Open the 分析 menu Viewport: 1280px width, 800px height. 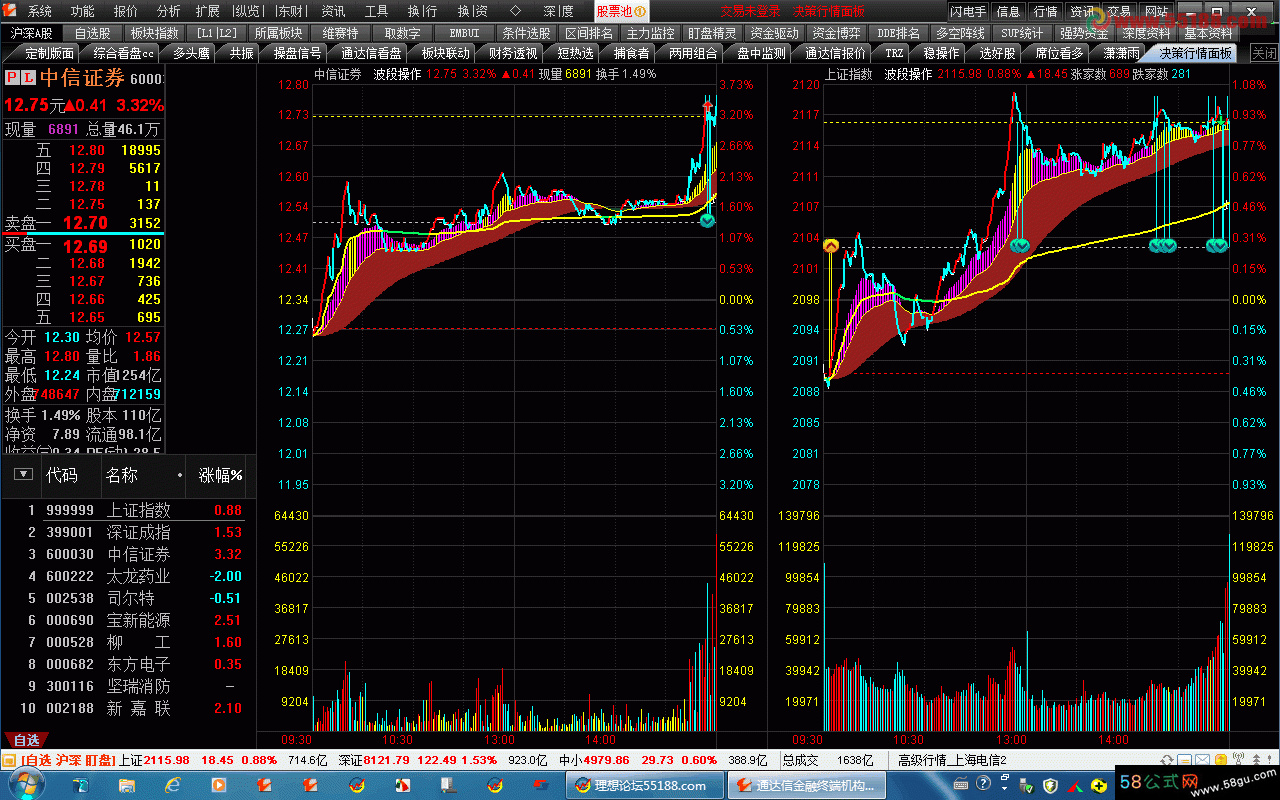coord(169,11)
